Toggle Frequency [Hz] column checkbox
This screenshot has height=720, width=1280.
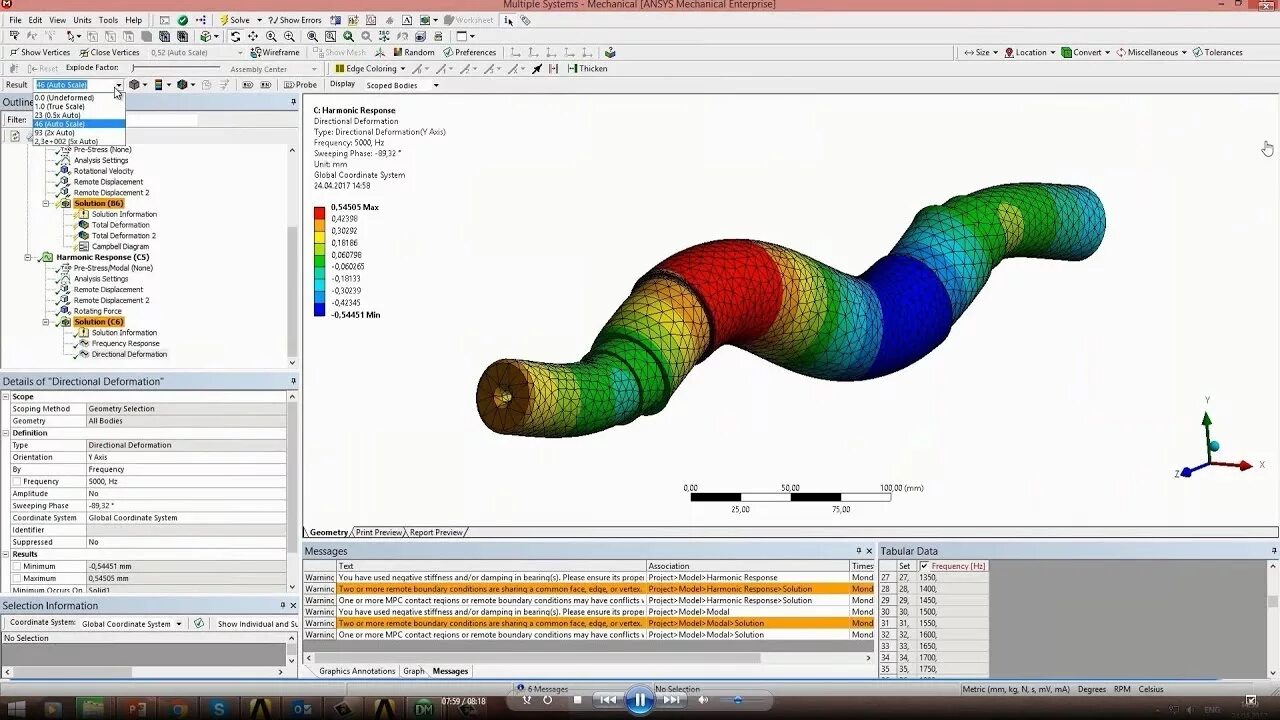[x=924, y=566]
